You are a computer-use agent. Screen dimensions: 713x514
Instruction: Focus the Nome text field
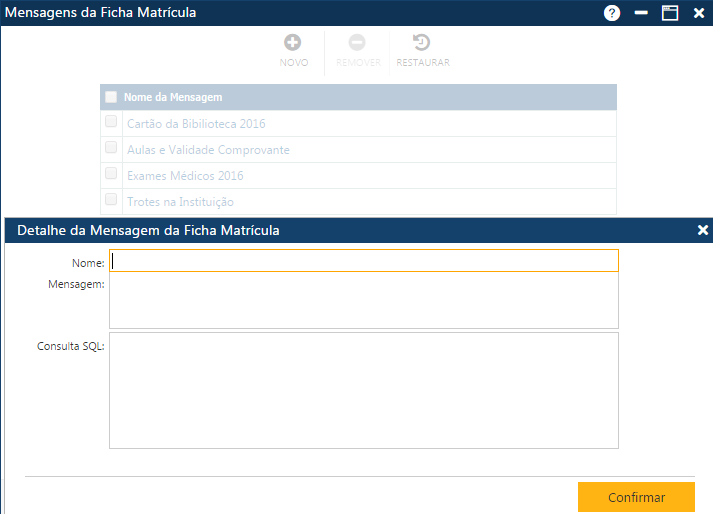tap(364, 261)
